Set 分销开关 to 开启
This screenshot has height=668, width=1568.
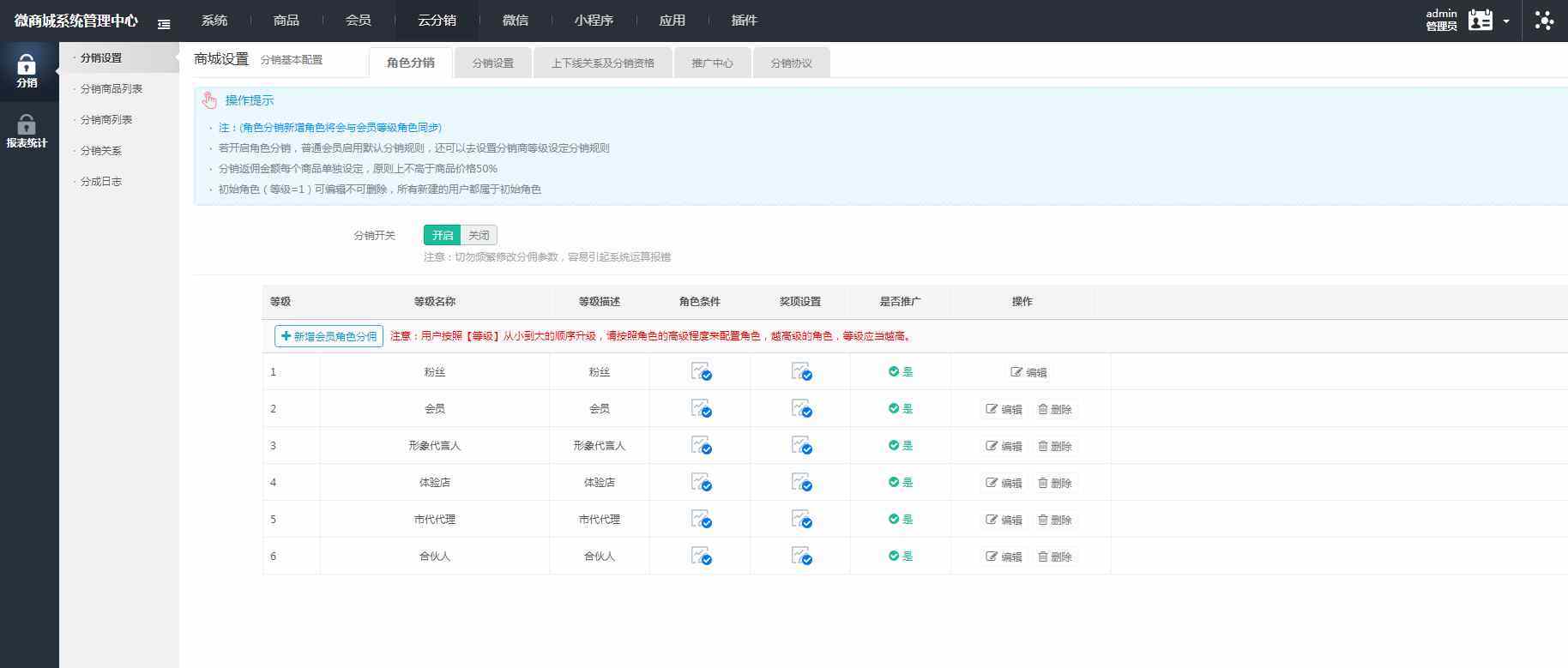[x=442, y=235]
